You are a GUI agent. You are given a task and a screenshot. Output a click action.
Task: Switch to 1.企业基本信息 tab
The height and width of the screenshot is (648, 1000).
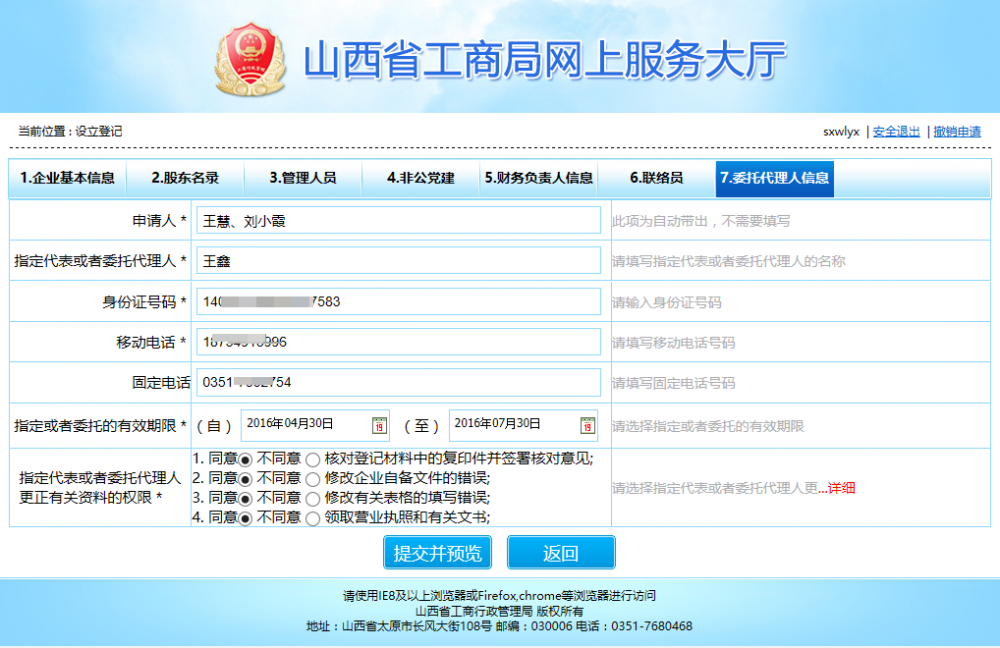click(x=68, y=179)
